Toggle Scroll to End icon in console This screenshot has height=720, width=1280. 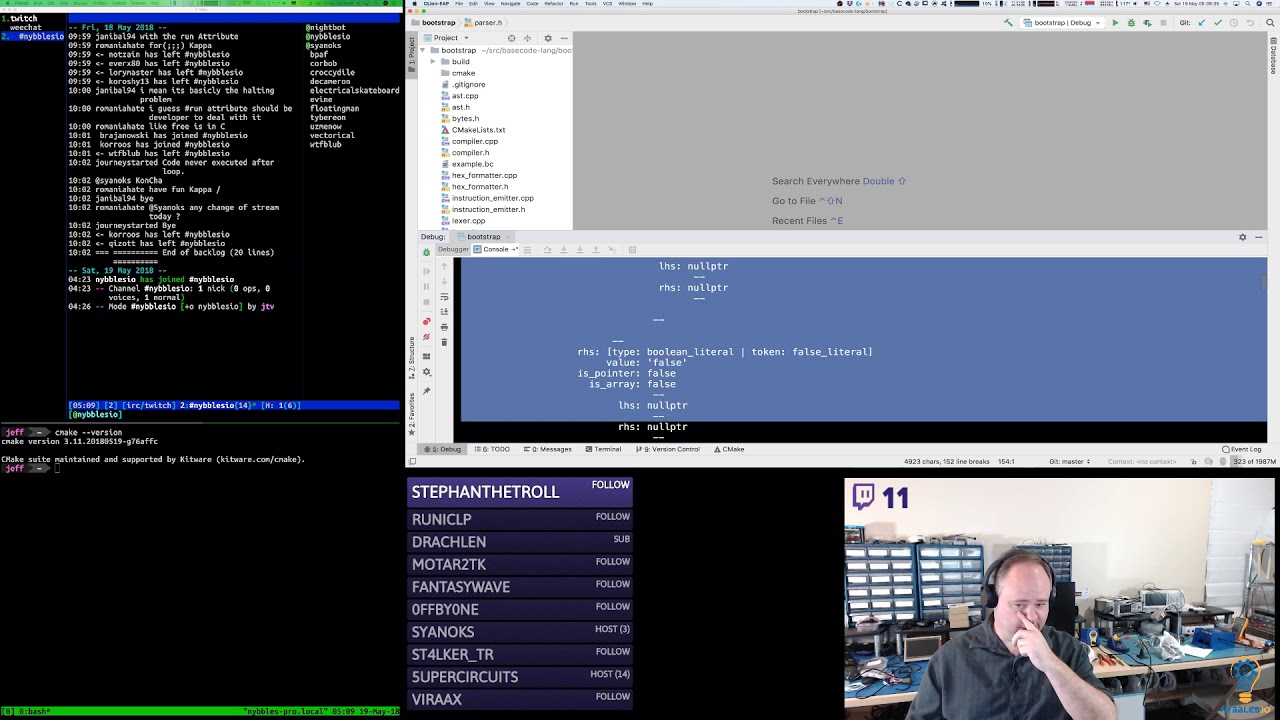point(444,312)
